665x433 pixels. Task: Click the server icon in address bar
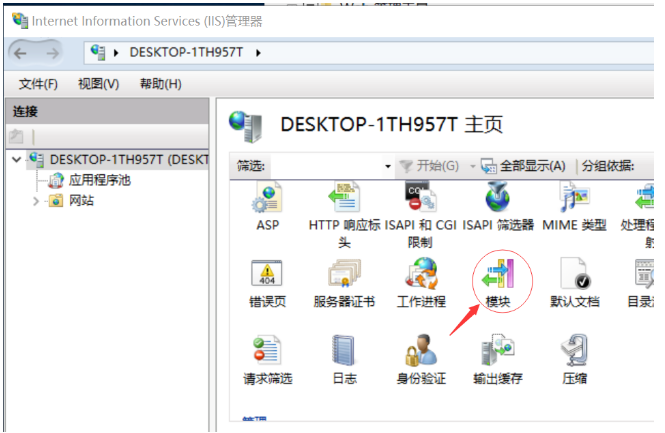coord(98,52)
